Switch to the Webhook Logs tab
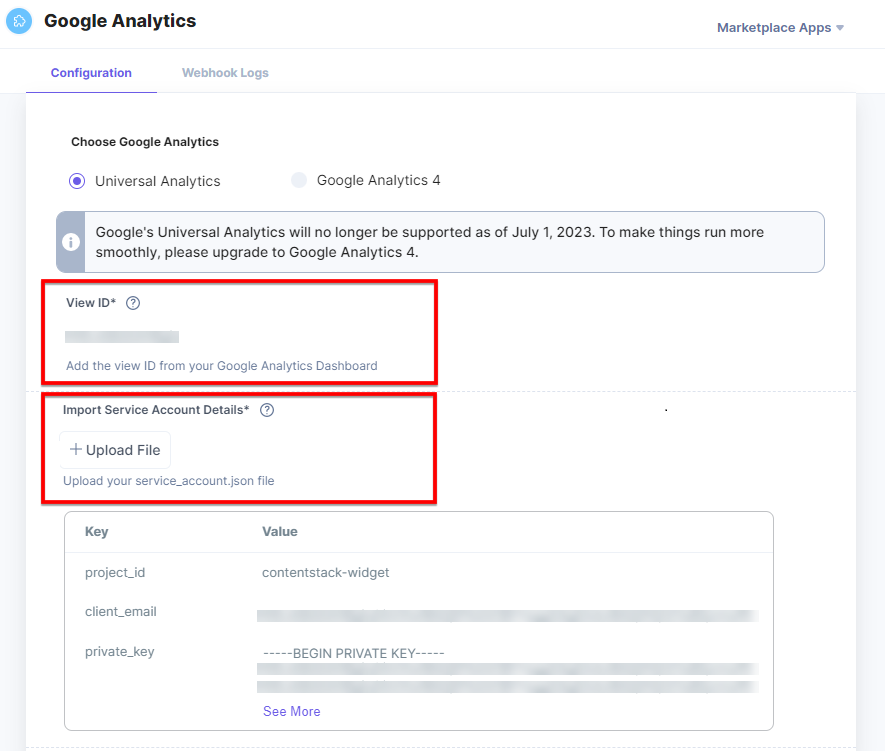885x751 pixels. 224,72
